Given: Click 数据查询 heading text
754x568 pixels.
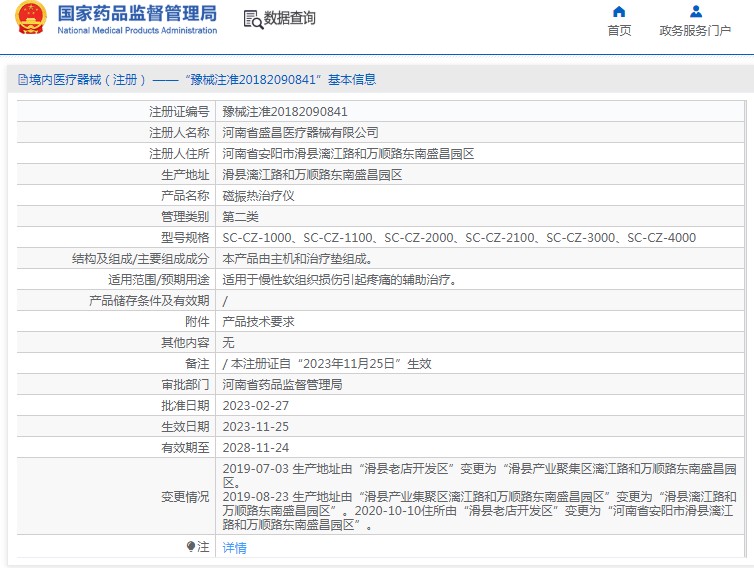Looking at the screenshot, I should pos(290,18).
